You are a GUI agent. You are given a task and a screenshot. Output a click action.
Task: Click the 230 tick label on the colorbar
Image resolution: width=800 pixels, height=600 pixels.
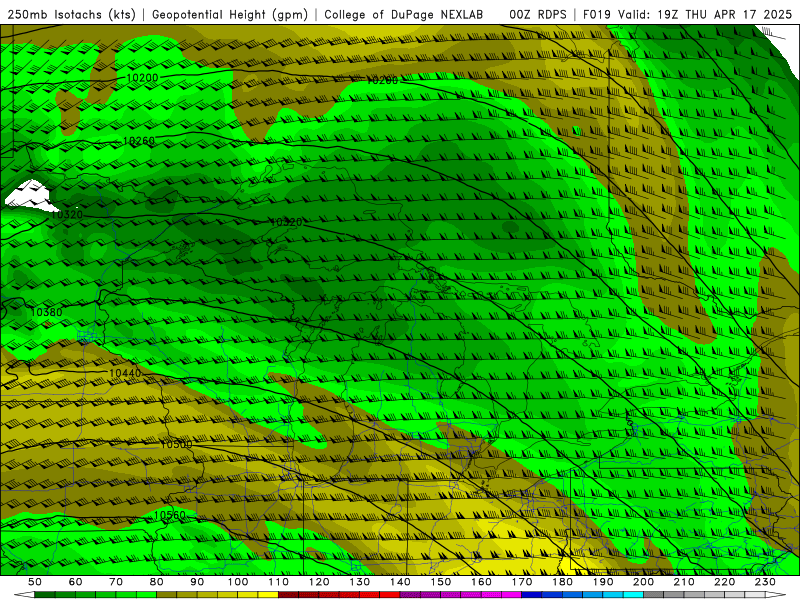coord(765,582)
